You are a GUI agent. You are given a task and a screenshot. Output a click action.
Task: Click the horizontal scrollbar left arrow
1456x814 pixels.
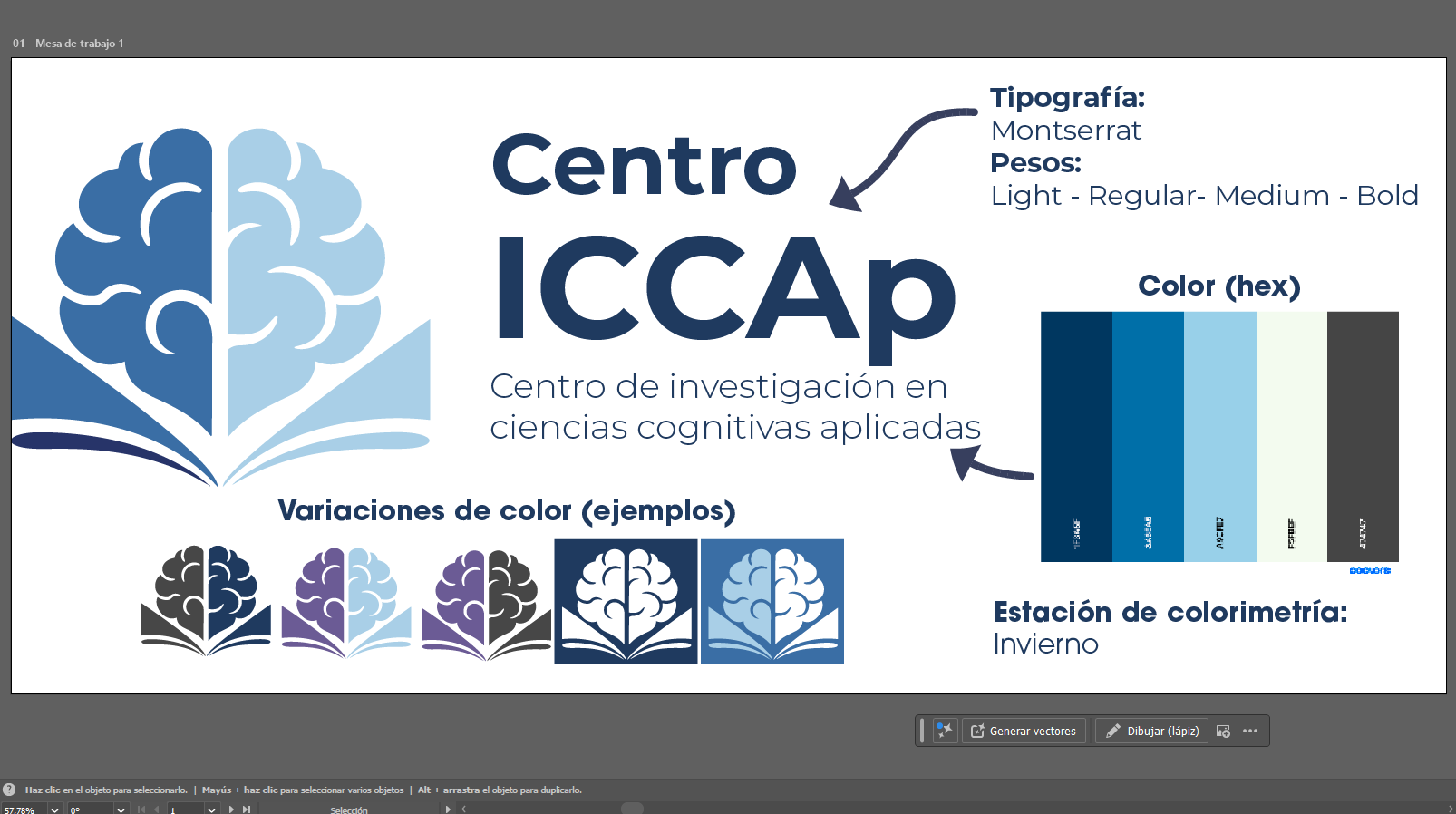coord(463,809)
